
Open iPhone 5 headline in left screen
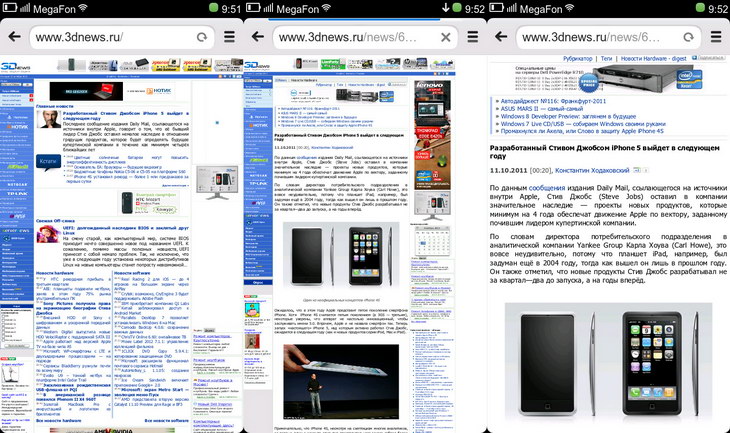click(126, 115)
